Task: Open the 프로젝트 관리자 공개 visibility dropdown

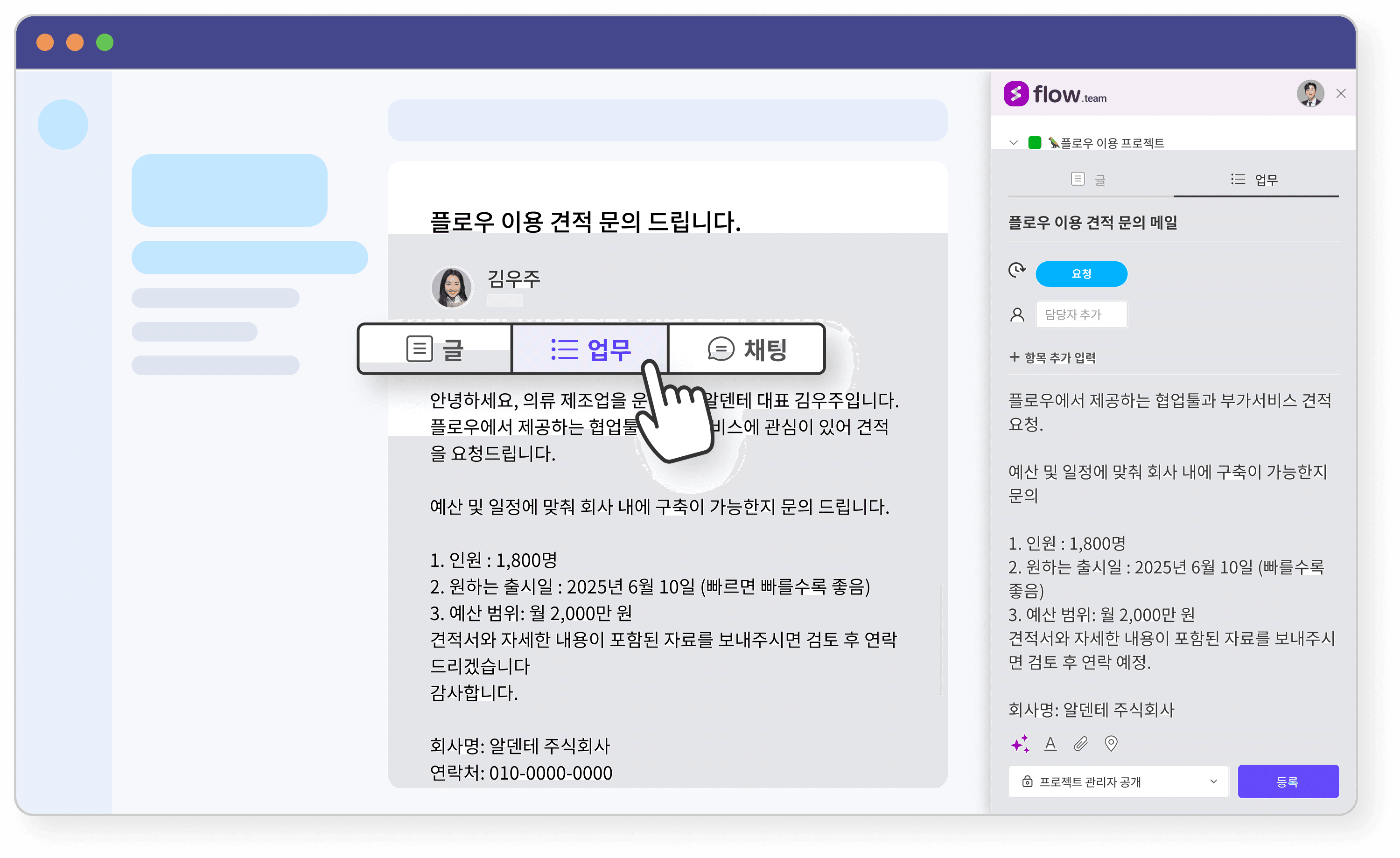Action: point(1118,781)
